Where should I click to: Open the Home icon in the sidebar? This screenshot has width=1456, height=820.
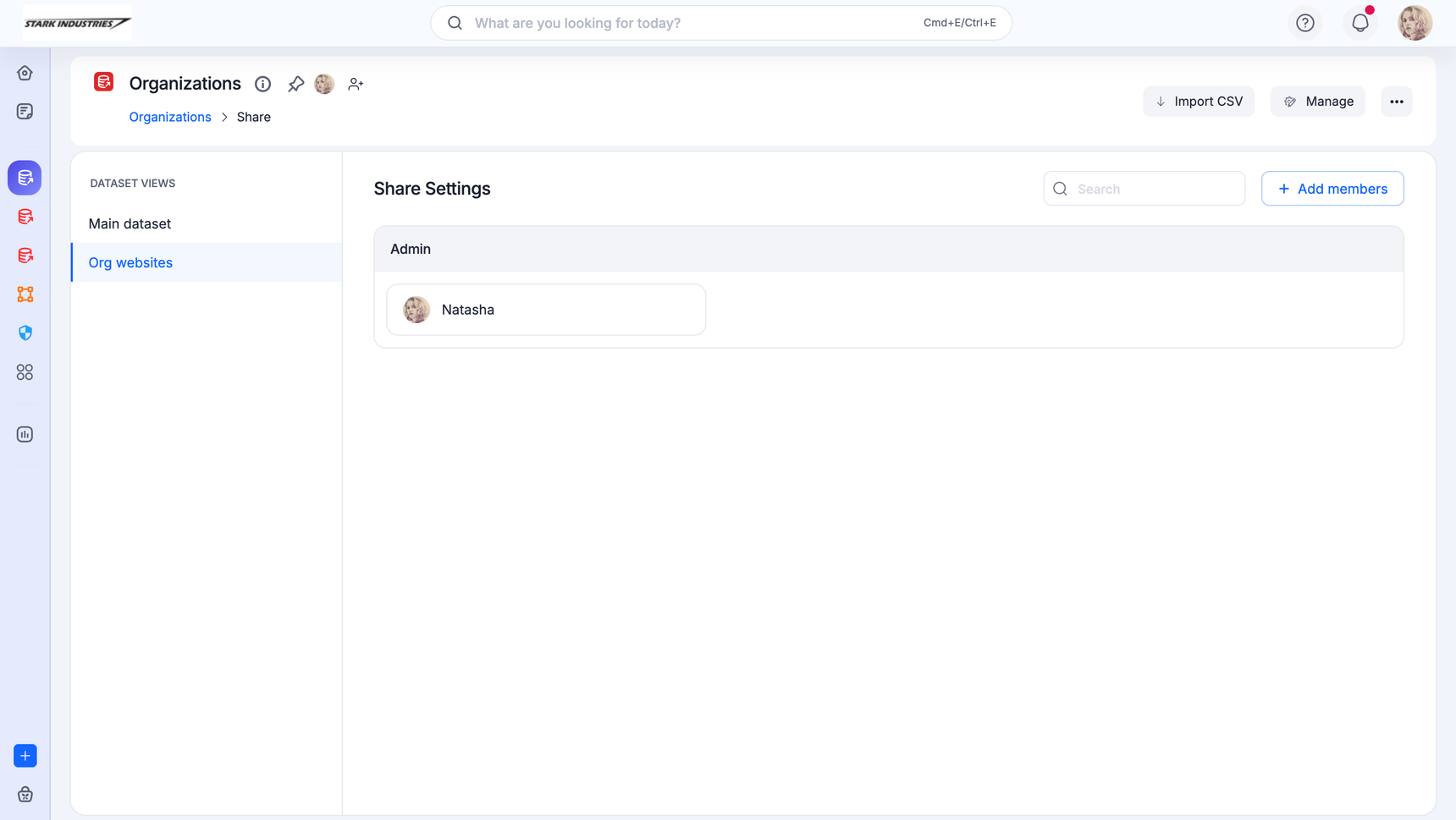coord(25,73)
